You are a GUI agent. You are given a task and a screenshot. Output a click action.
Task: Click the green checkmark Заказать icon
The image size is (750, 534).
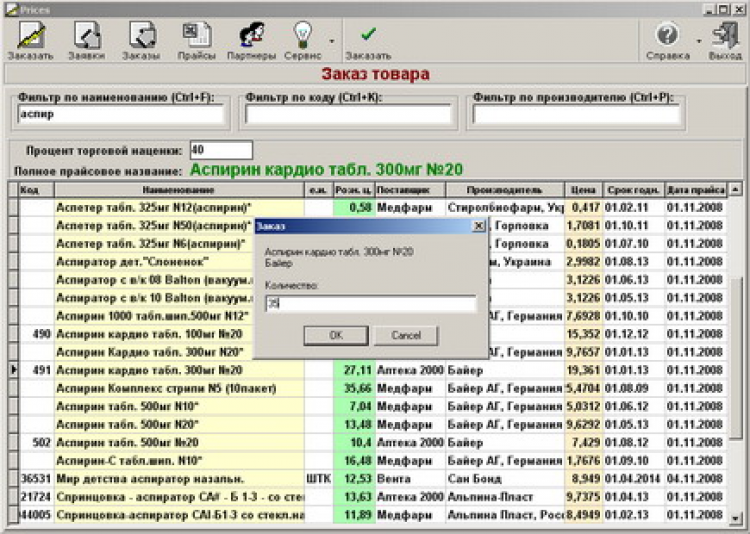tap(368, 36)
